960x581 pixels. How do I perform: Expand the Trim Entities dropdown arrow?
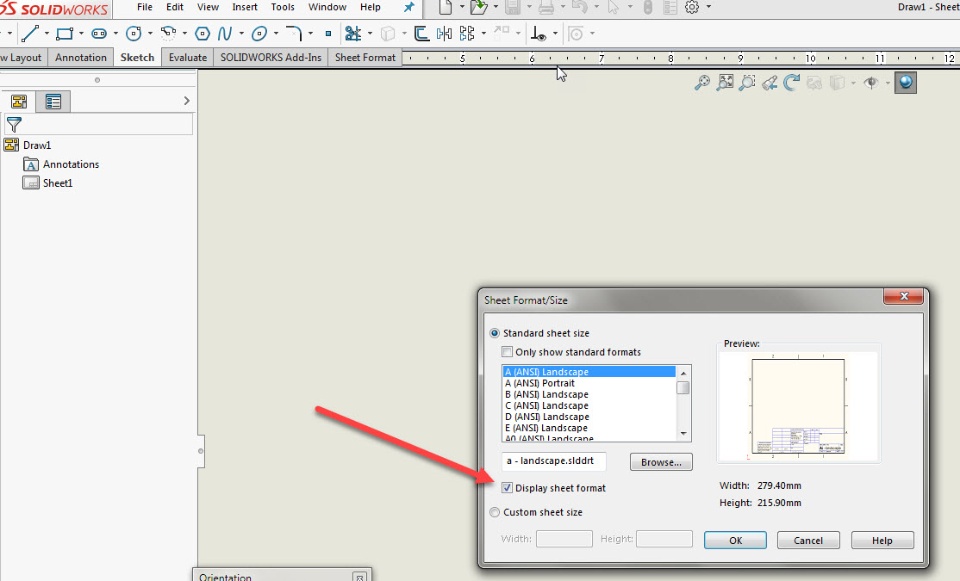point(370,34)
